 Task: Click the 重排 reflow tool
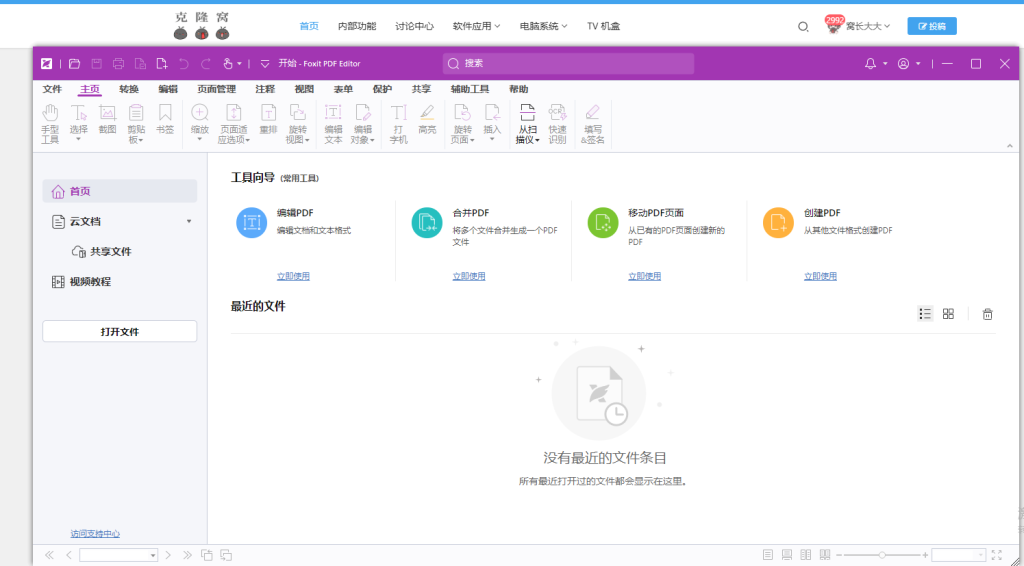pos(268,119)
